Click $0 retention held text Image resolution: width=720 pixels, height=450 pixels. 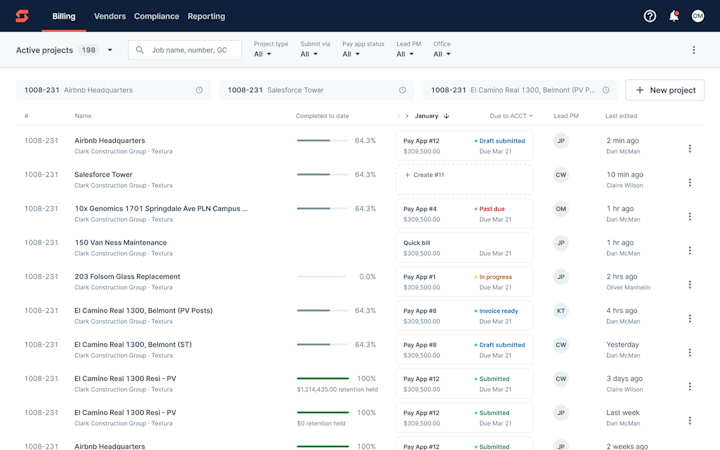tap(321, 423)
